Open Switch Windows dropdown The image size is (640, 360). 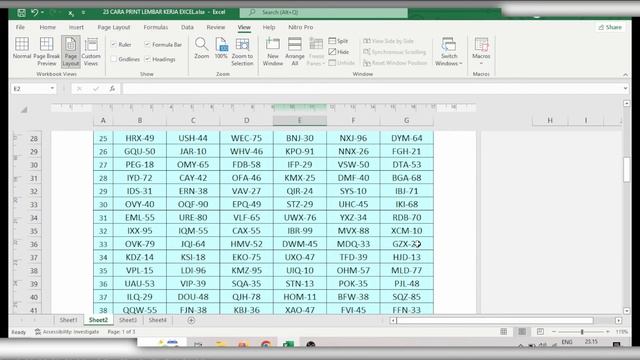[x=449, y=51]
